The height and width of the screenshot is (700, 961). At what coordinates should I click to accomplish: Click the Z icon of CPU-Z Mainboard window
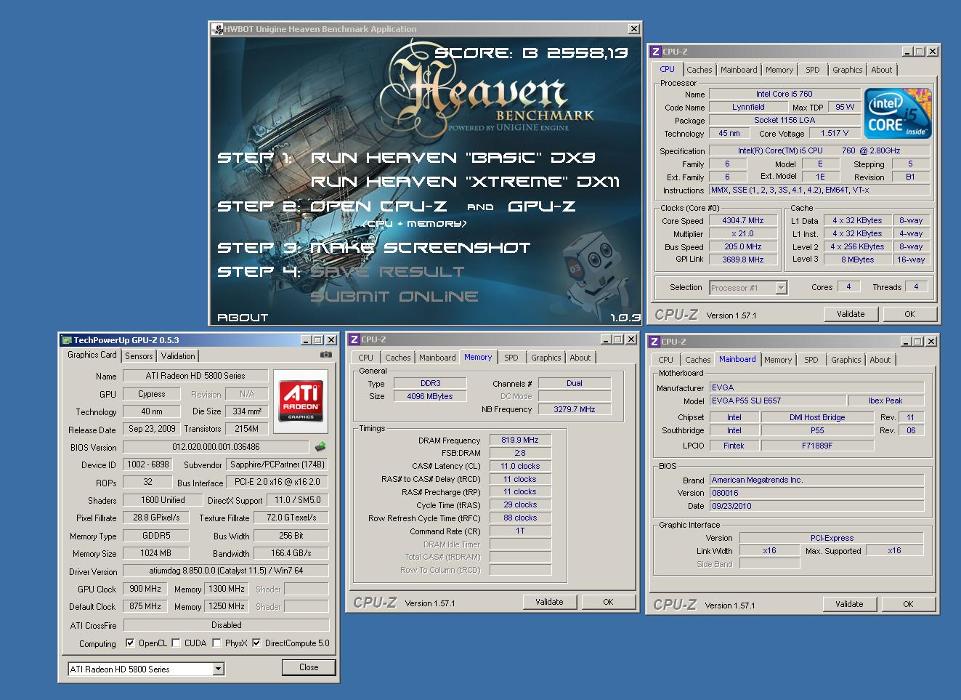[654, 341]
